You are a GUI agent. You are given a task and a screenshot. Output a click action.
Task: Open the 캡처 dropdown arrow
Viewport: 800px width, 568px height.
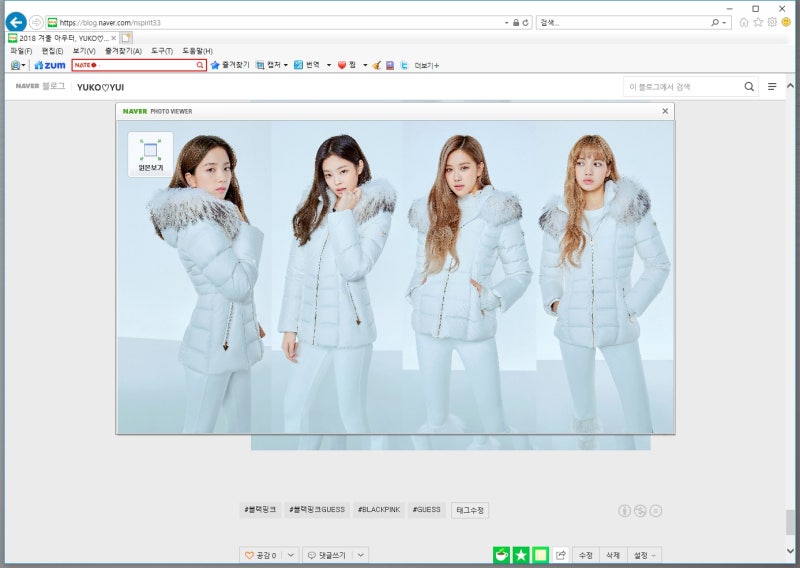(286, 65)
